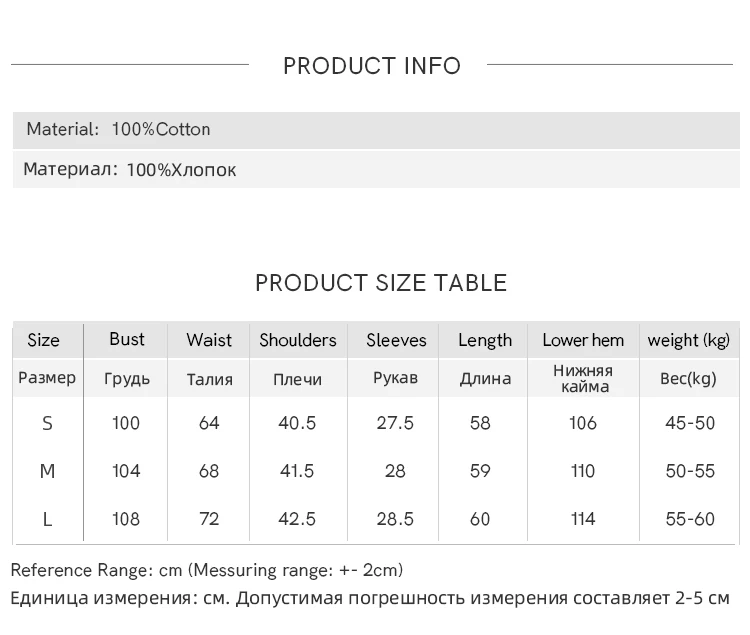Select the Shoulders column header

(x=298, y=340)
